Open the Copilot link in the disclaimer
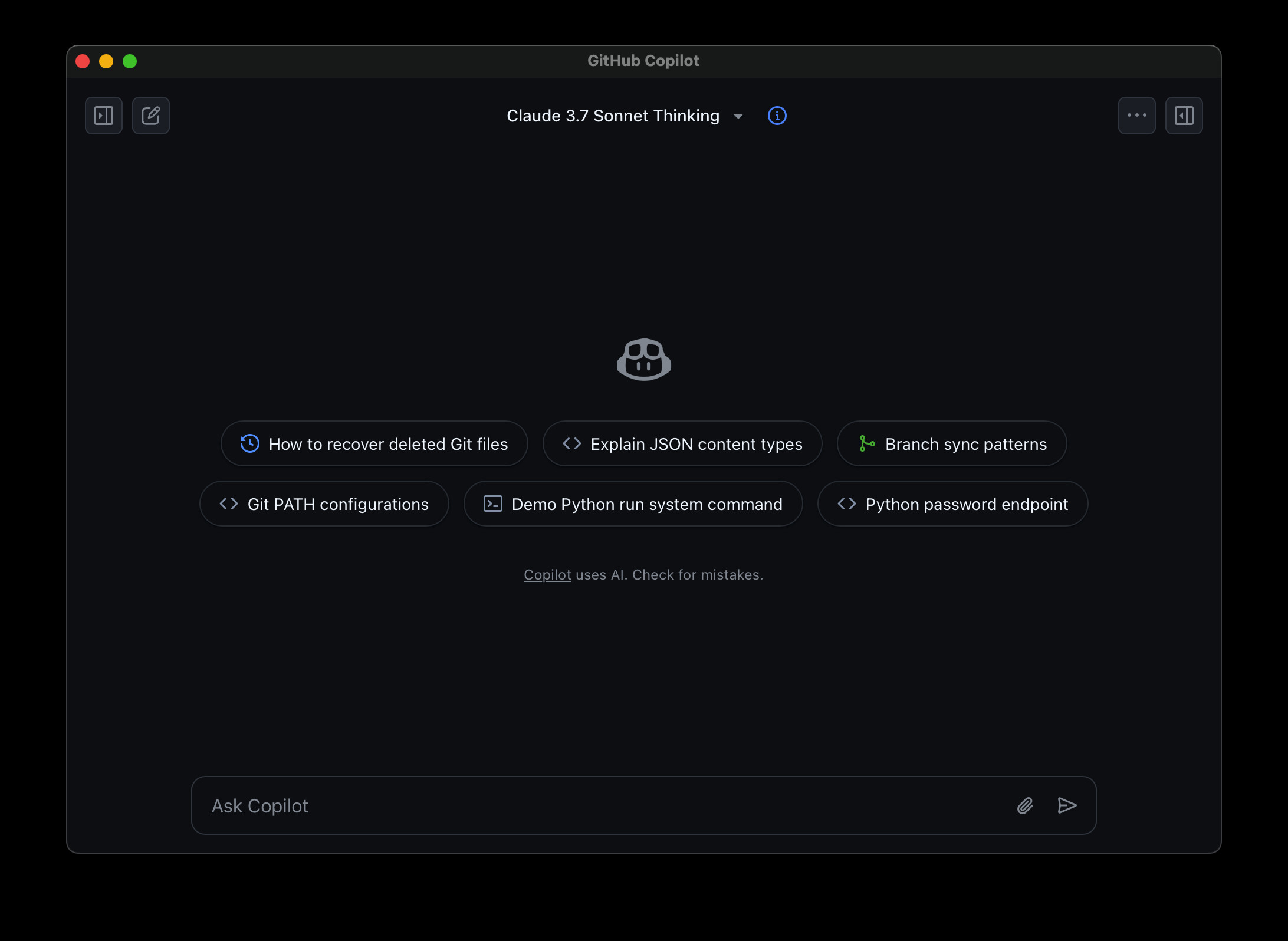This screenshot has height=941, width=1288. (x=547, y=574)
